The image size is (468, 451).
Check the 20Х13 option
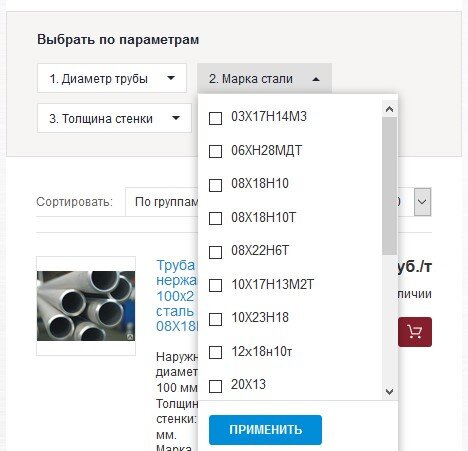(215, 387)
